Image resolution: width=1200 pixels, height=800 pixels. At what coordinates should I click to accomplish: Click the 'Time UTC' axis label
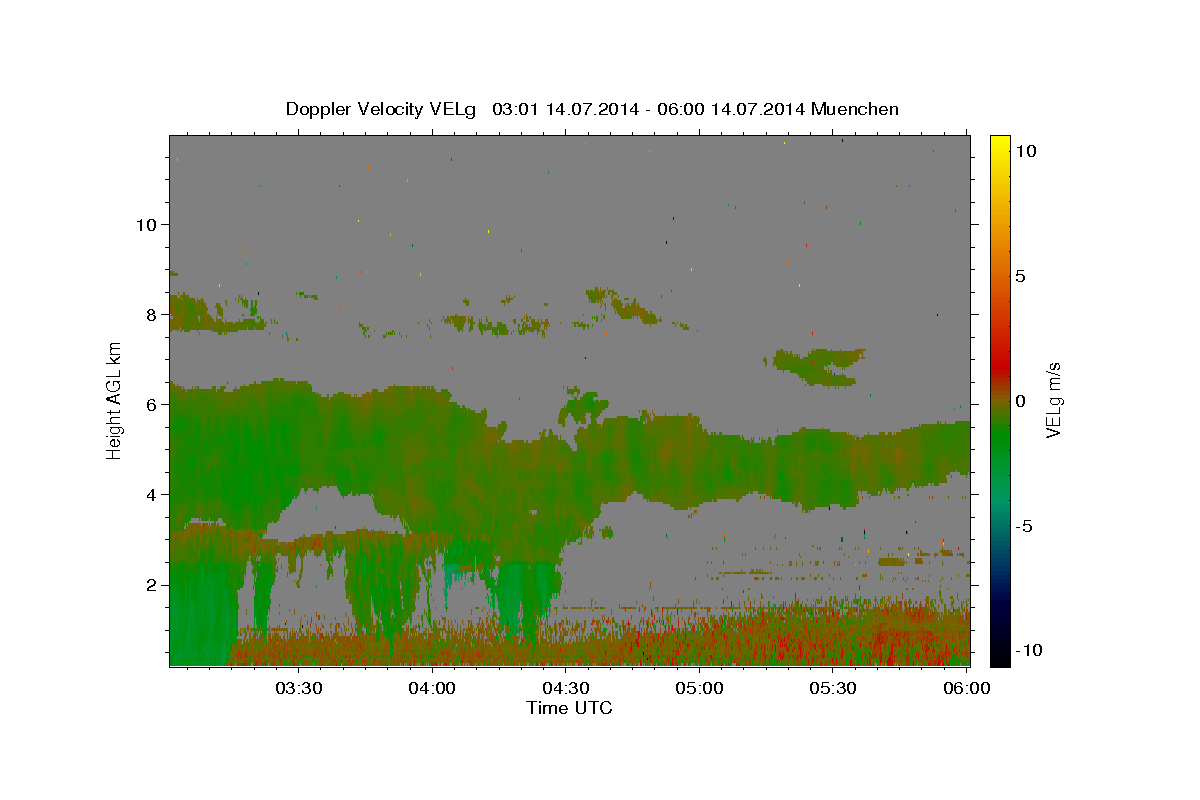(x=569, y=708)
